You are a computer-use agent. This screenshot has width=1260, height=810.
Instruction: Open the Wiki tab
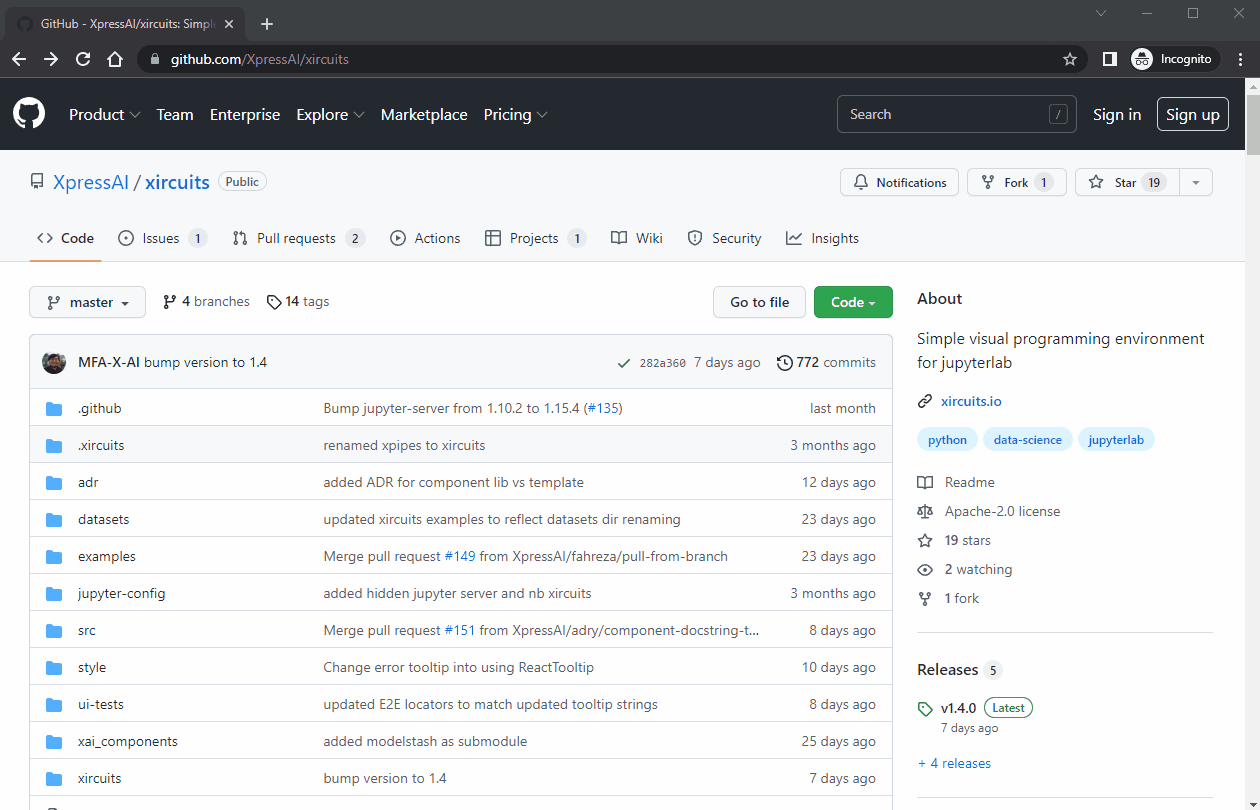636,238
